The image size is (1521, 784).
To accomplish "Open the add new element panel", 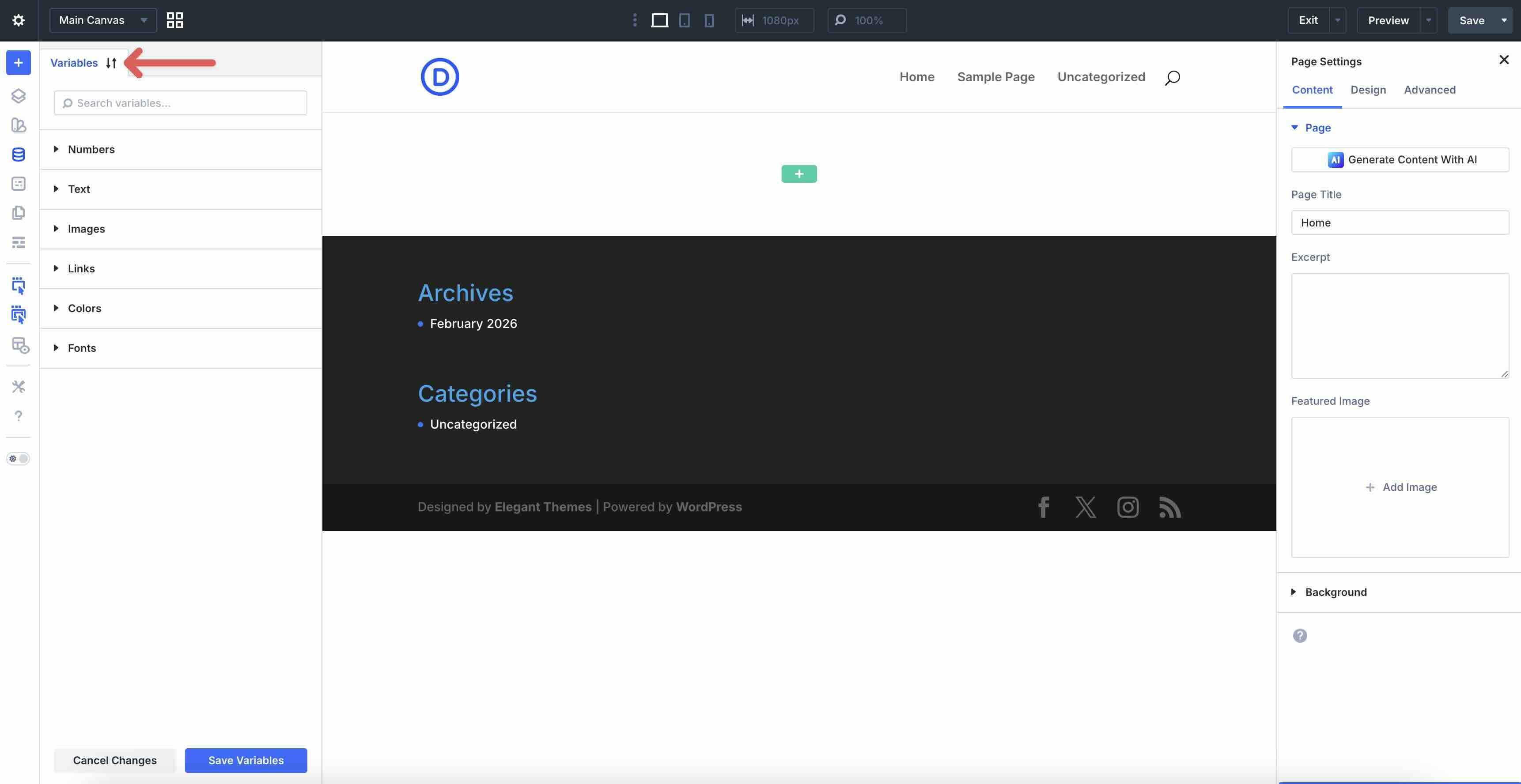I will click(x=18, y=63).
